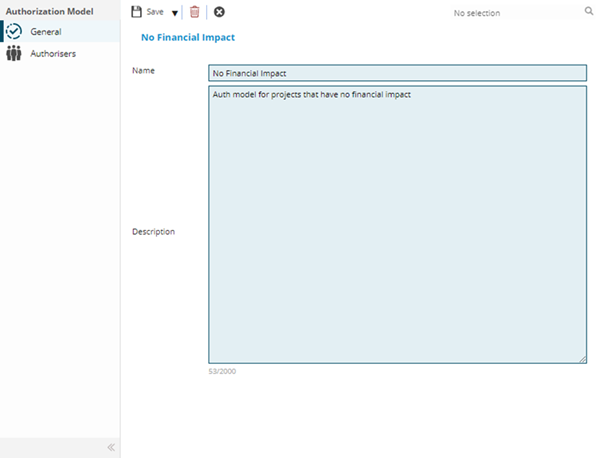Click the Description box resize handle
The height and width of the screenshot is (458, 600).
pyautogui.click(x=582, y=359)
